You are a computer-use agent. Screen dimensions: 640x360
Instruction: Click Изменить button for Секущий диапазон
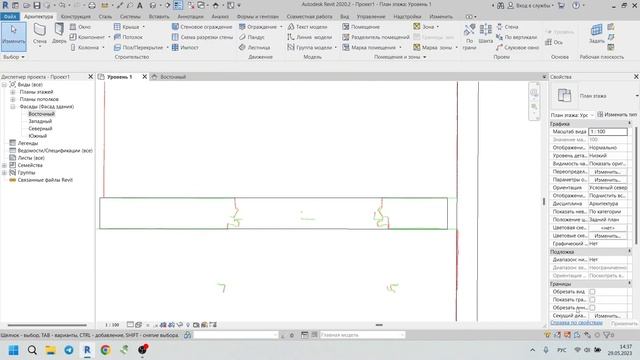(x=607, y=316)
